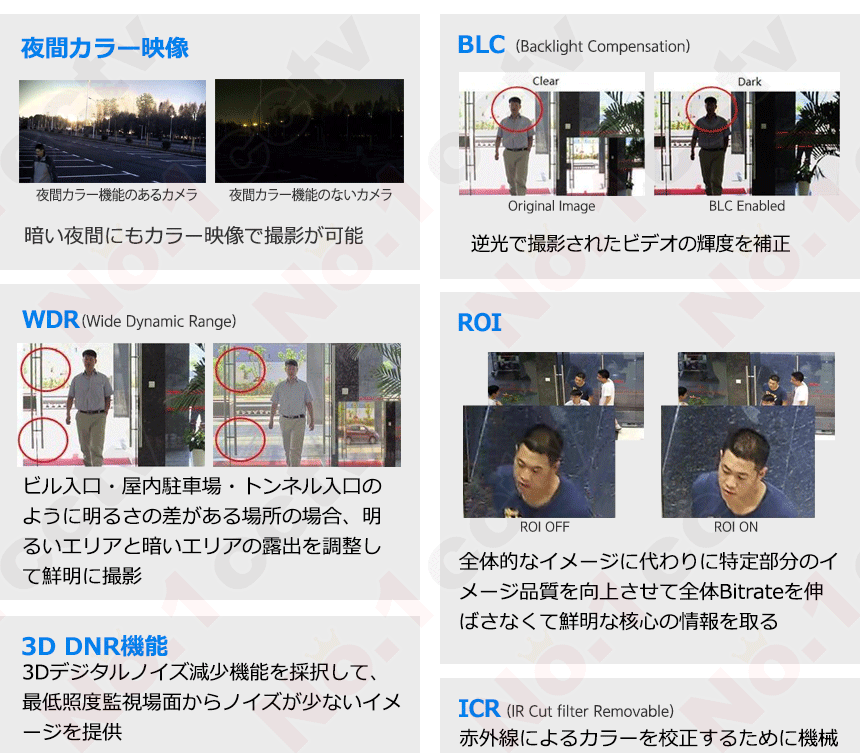Image resolution: width=860 pixels, height=753 pixels.
Task: Click the WDR heading text
Action: tap(50, 320)
